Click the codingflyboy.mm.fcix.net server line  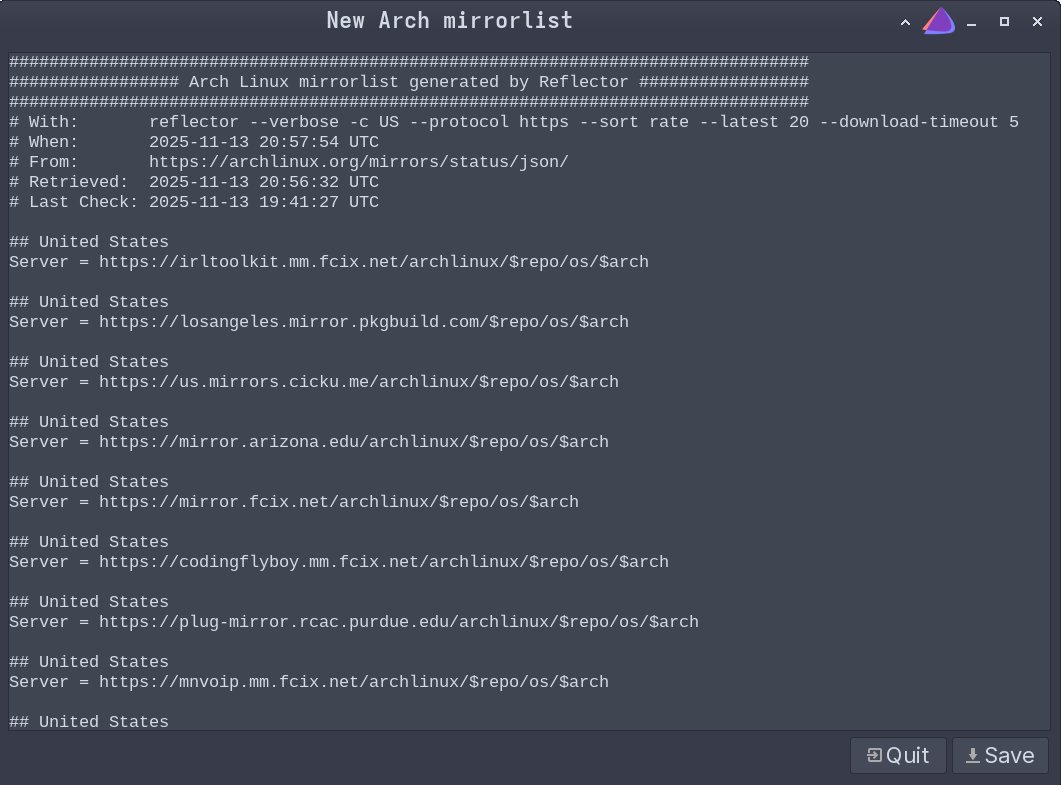(339, 562)
